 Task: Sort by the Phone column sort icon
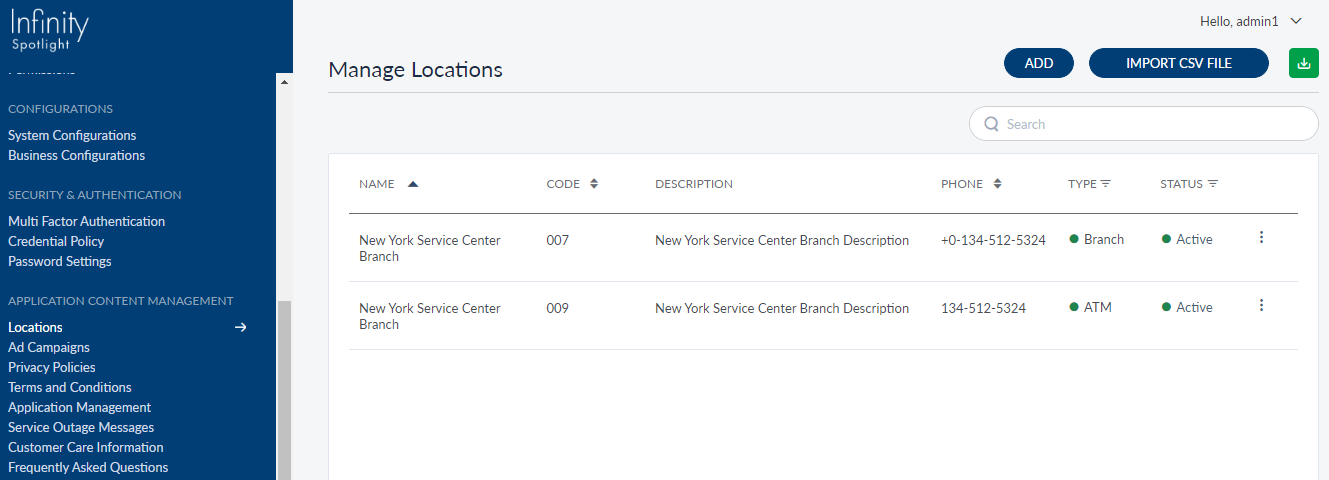pyautogui.click(x=997, y=184)
